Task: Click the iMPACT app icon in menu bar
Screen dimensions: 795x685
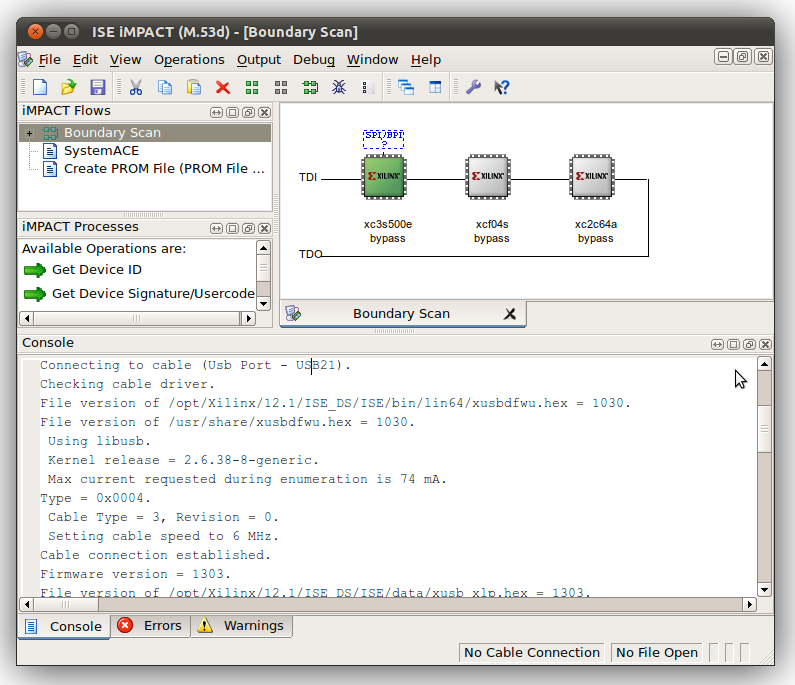Action: [x=25, y=59]
